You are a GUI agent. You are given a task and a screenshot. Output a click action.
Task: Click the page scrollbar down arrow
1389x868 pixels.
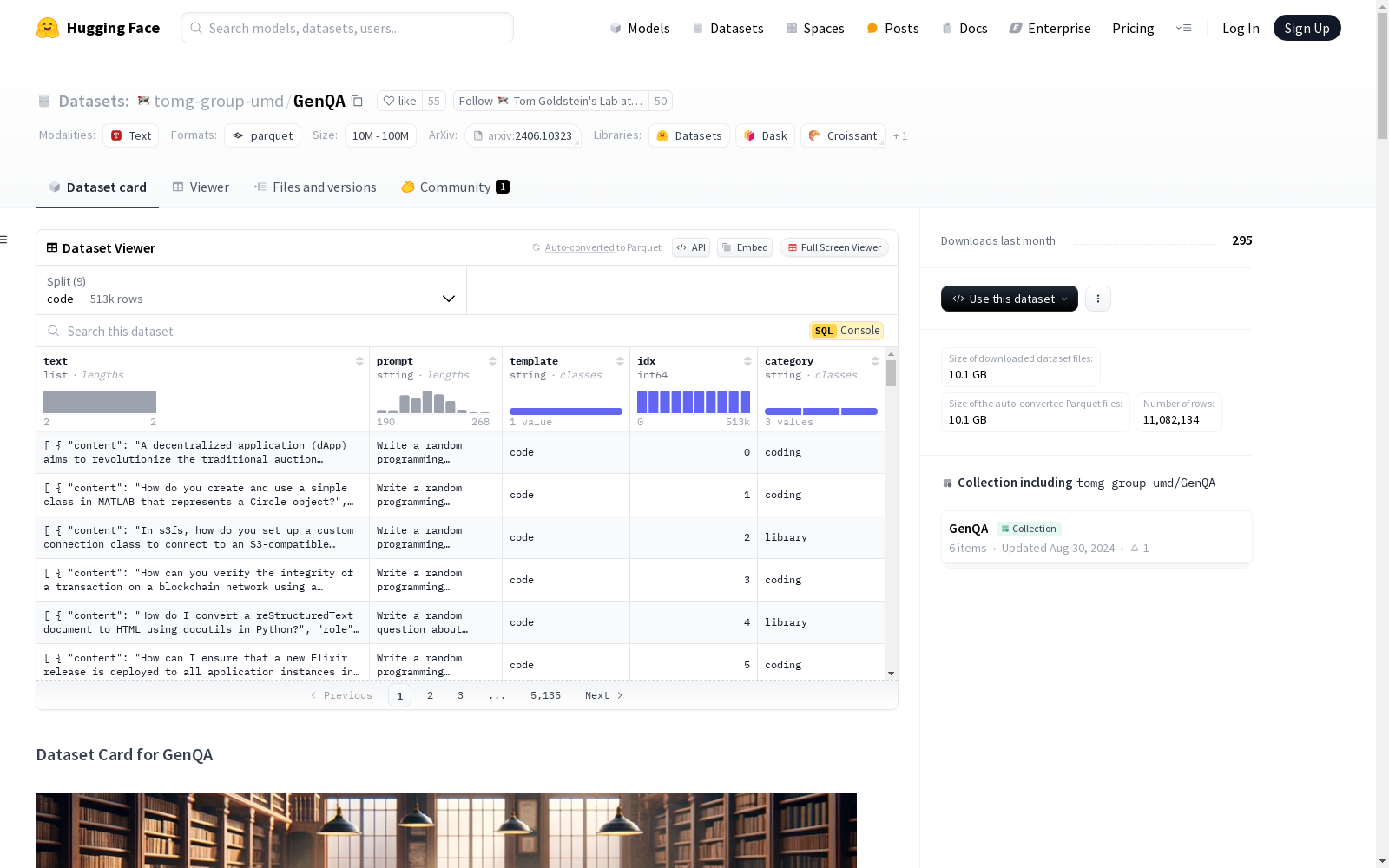tap(1382, 861)
